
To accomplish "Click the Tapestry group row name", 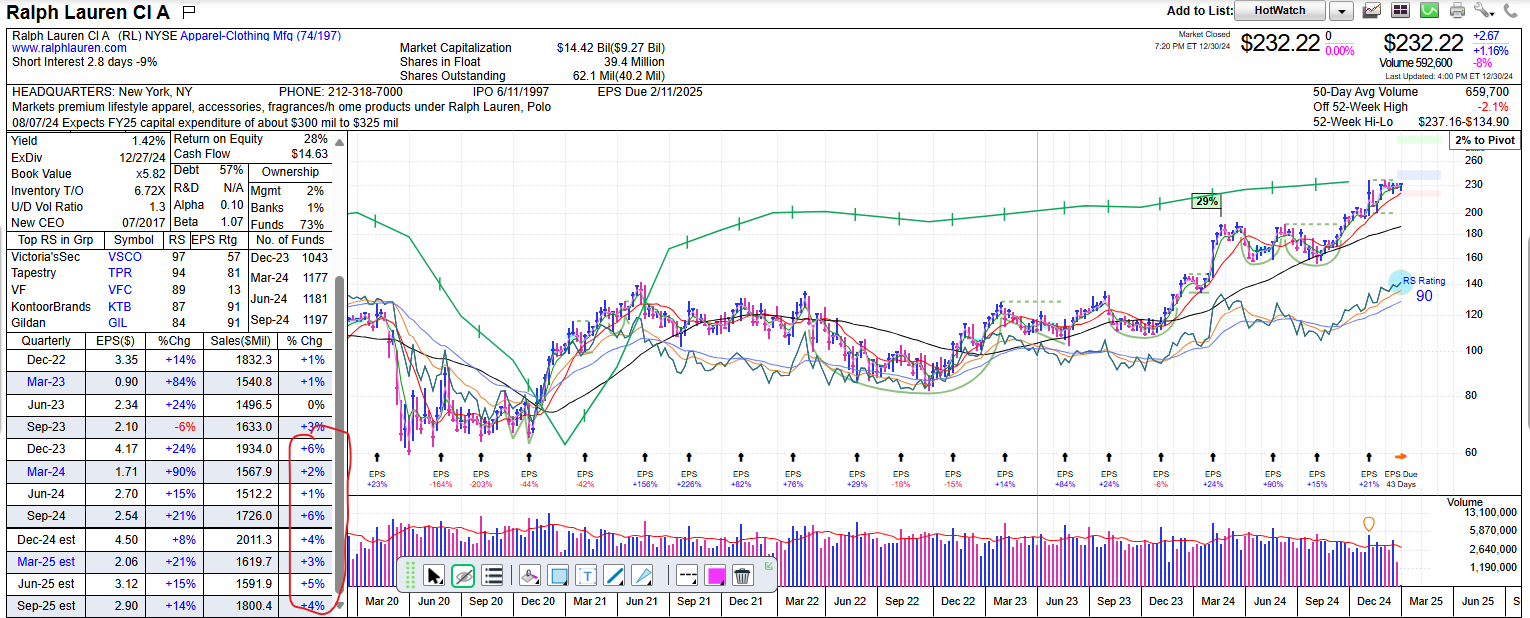I will (34, 273).
